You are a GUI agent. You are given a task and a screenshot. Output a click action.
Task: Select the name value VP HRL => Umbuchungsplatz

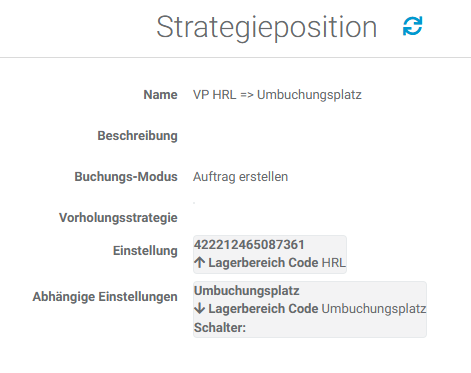pos(277,95)
